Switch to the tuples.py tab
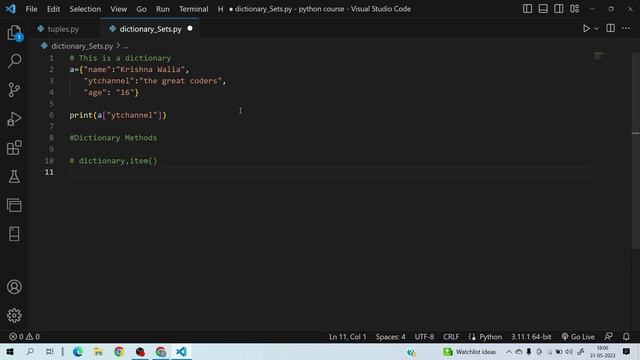Screen dimensions: 640x360 63,29
